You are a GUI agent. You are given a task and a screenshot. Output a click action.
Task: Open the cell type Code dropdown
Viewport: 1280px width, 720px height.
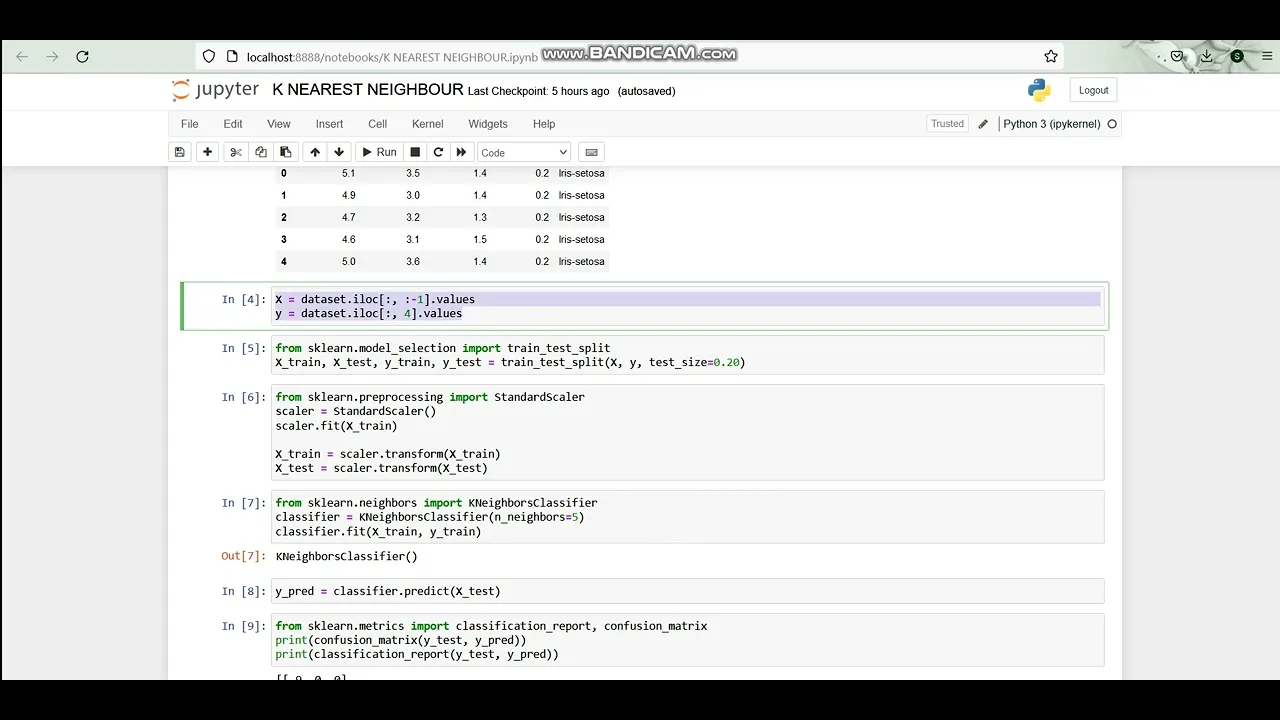coord(524,152)
